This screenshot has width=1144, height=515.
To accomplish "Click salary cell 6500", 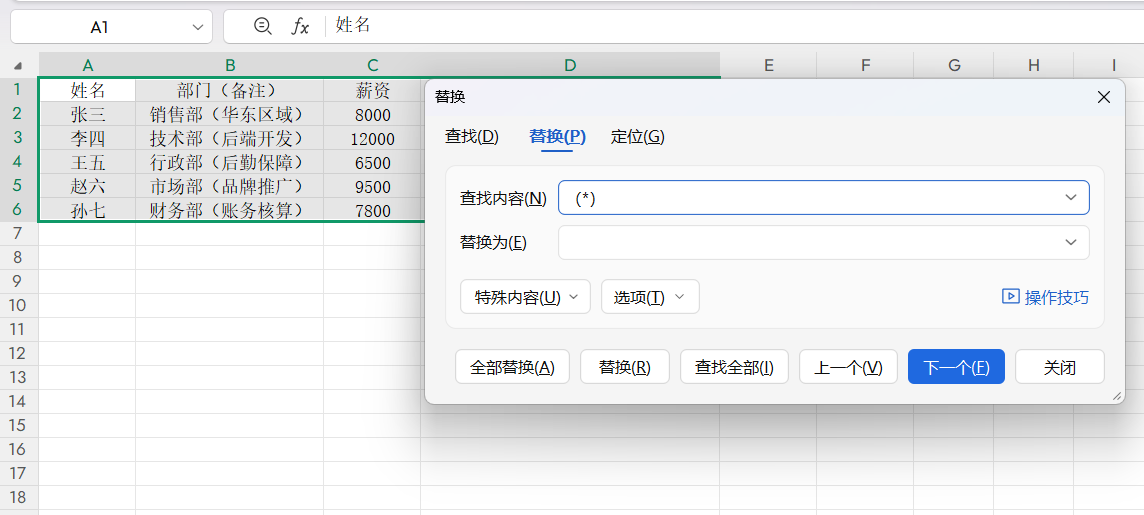I will click(x=372, y=163).
